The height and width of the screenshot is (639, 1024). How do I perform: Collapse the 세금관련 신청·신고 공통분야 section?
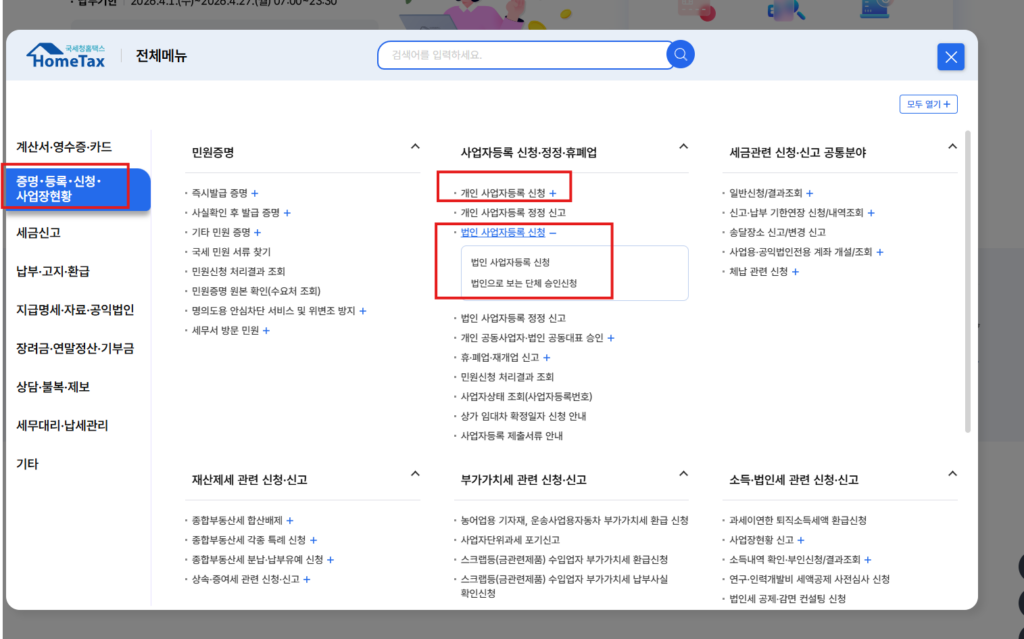pos(951,146)
